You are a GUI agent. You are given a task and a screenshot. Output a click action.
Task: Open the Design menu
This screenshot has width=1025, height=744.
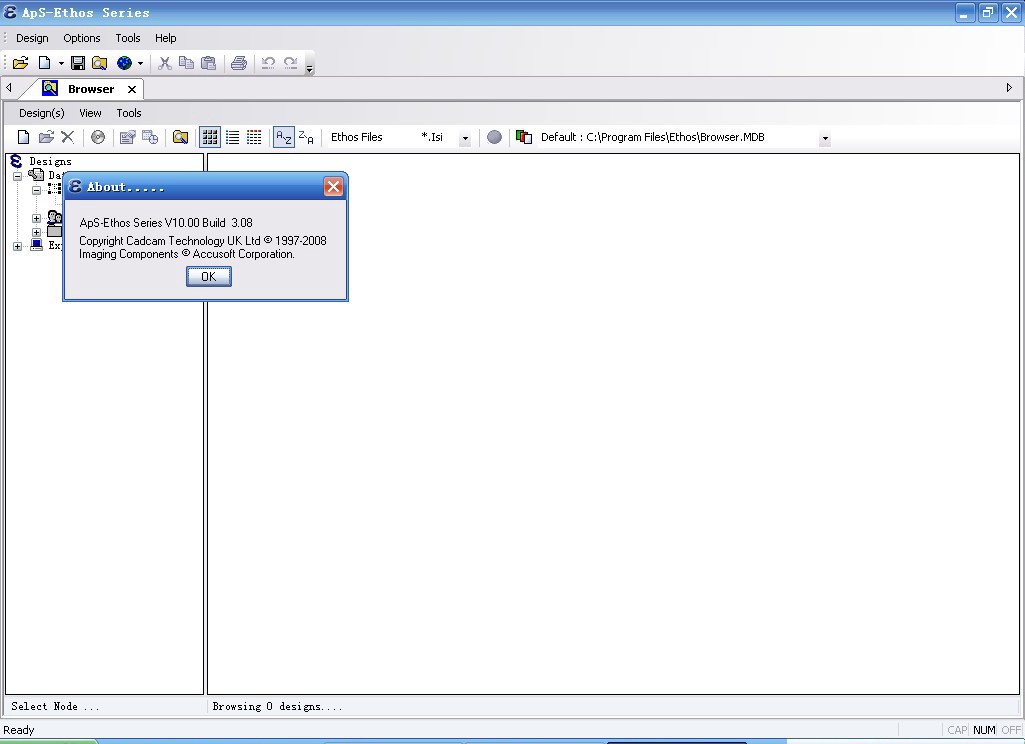click(32, 38)
